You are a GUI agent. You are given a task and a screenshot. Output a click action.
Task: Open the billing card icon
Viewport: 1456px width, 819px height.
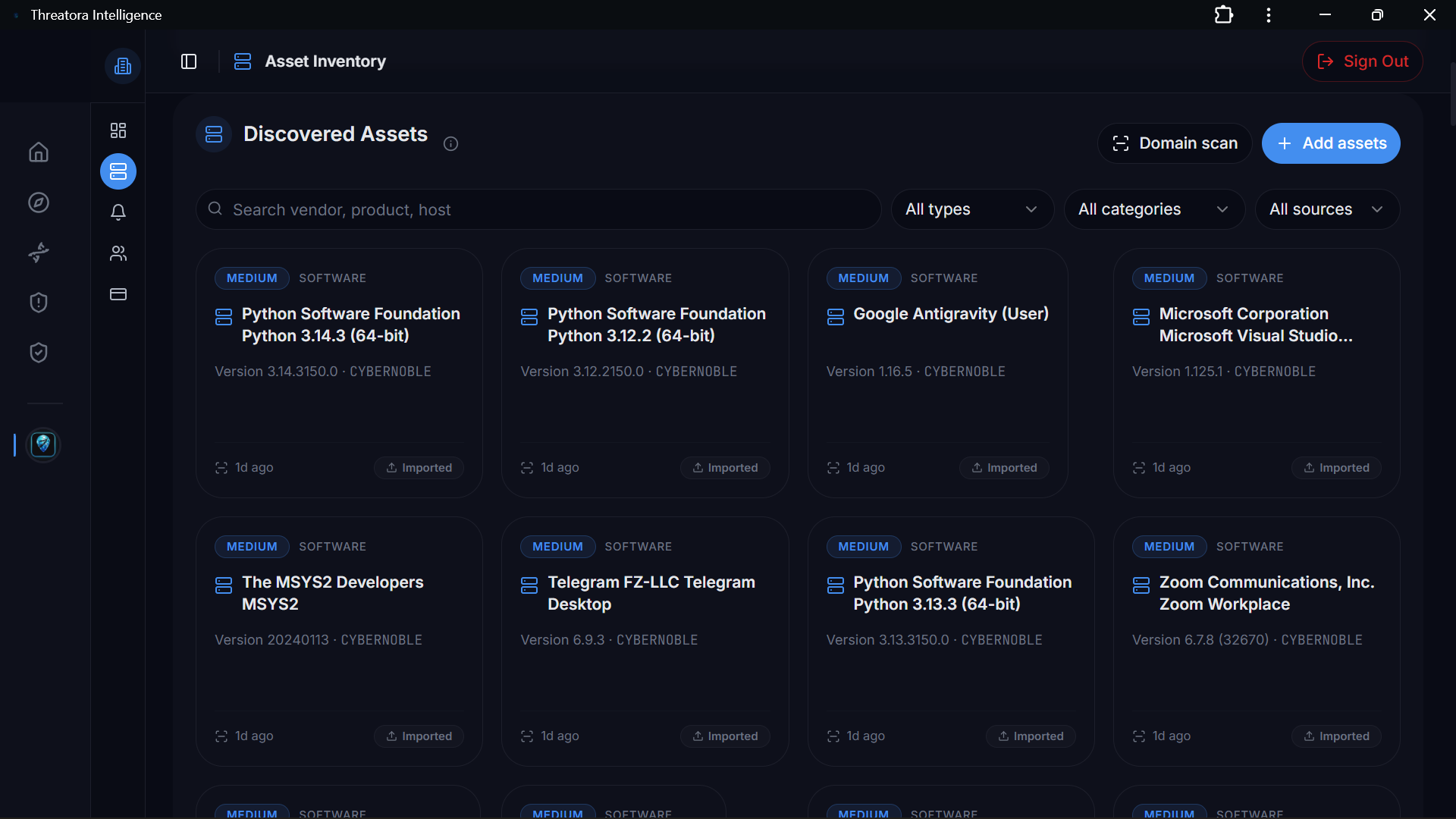pos(118,294)
